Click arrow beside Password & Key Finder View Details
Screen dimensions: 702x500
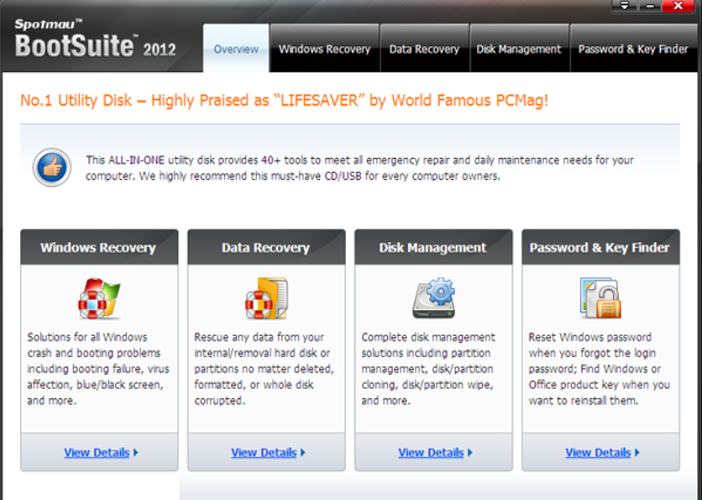tap(637, 453)
